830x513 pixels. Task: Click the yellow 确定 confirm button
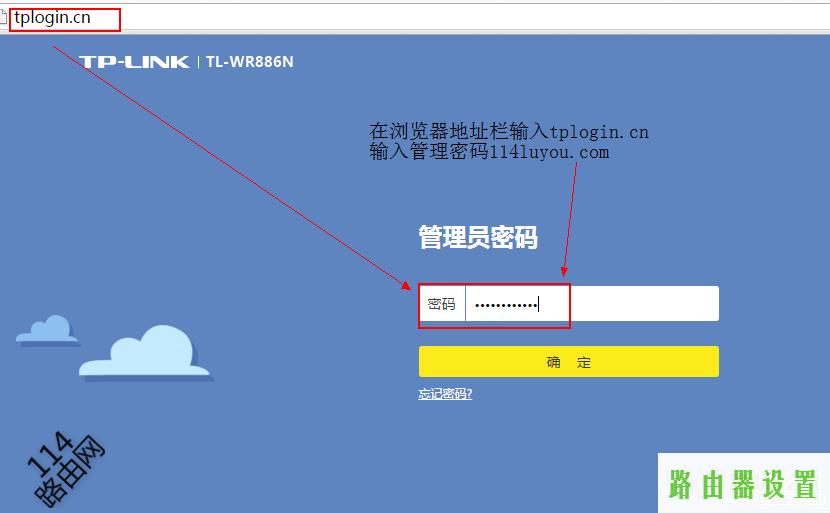coord(569,362)
